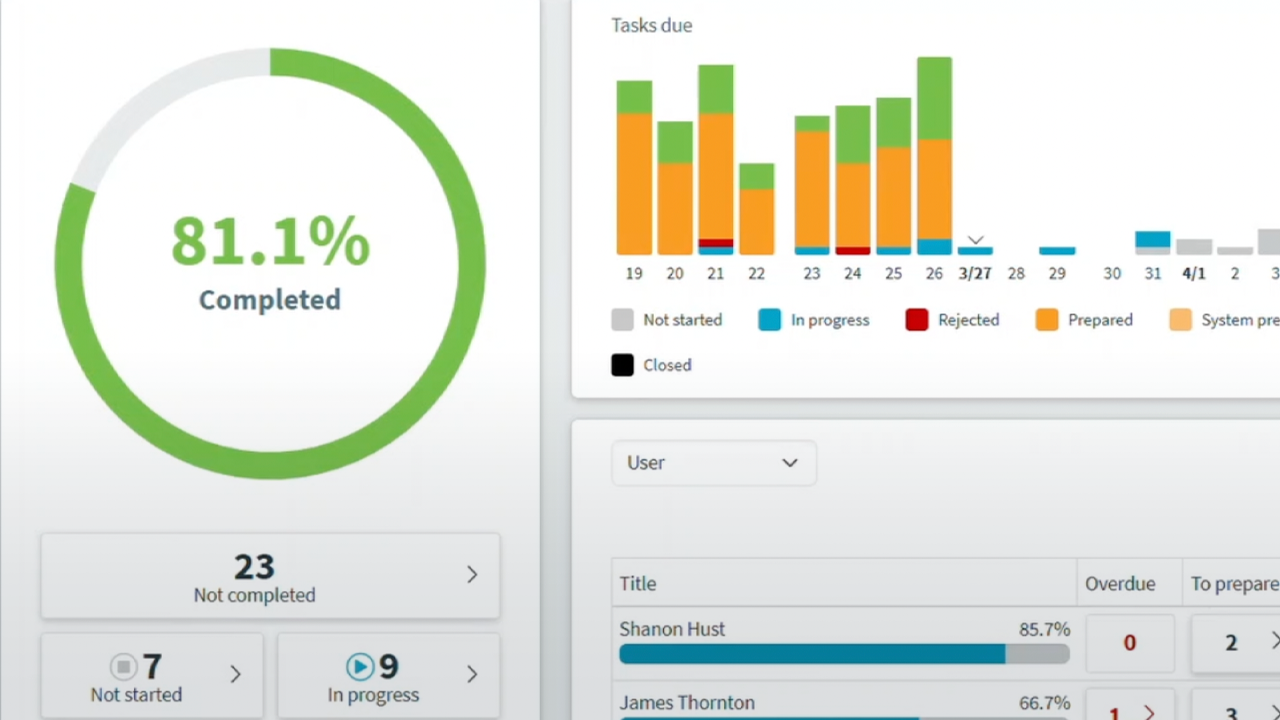Click the bar for day 22
The width and height of the screenshot is (1280, 720).
[757, 209]
